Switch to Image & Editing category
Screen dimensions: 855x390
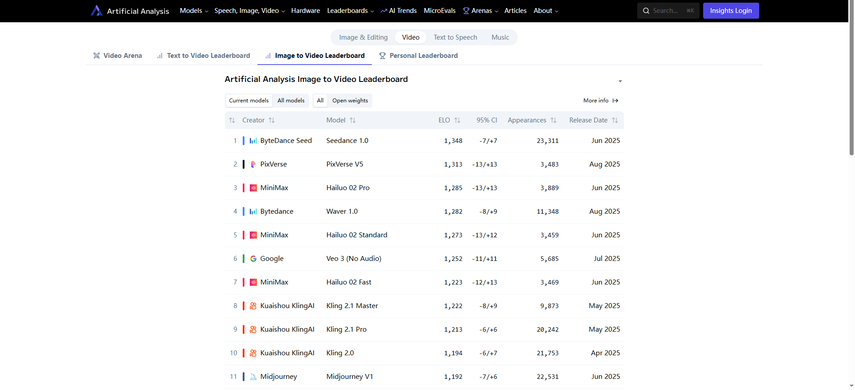[363, 37]
